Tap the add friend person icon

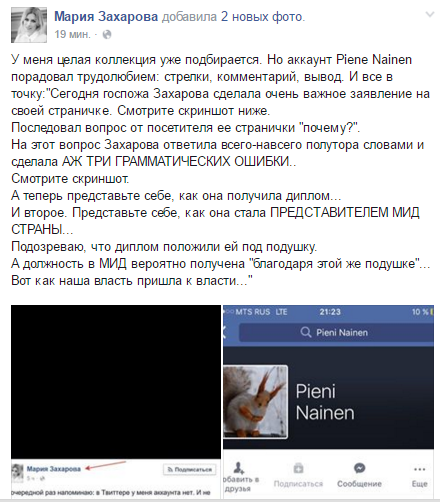239,468
